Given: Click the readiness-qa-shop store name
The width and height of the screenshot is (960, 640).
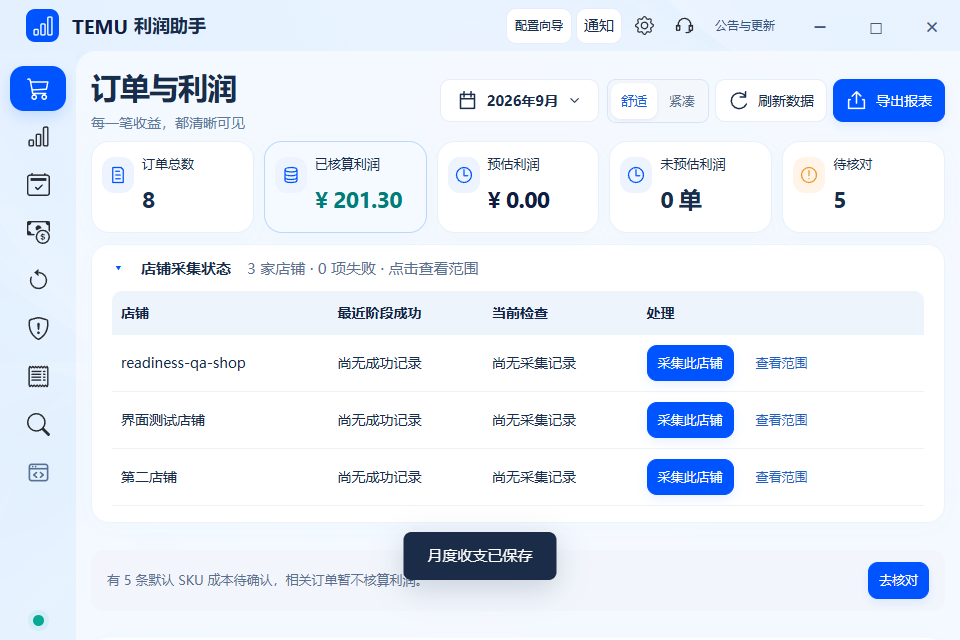Looking at the screenshot, I should (183, 363).
